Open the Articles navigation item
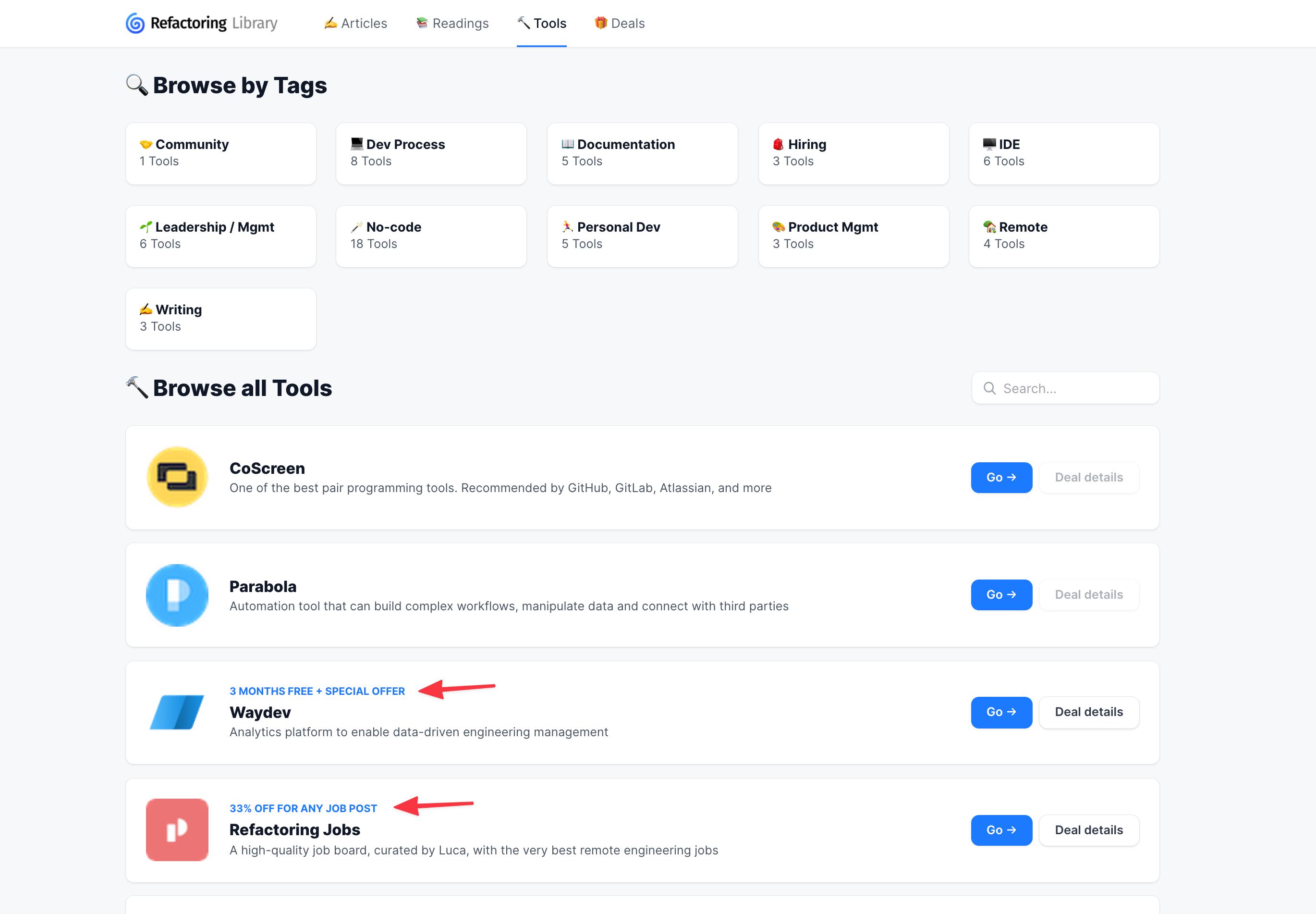Viewport: 1316px width, 914px height. [x=355, y=24]
